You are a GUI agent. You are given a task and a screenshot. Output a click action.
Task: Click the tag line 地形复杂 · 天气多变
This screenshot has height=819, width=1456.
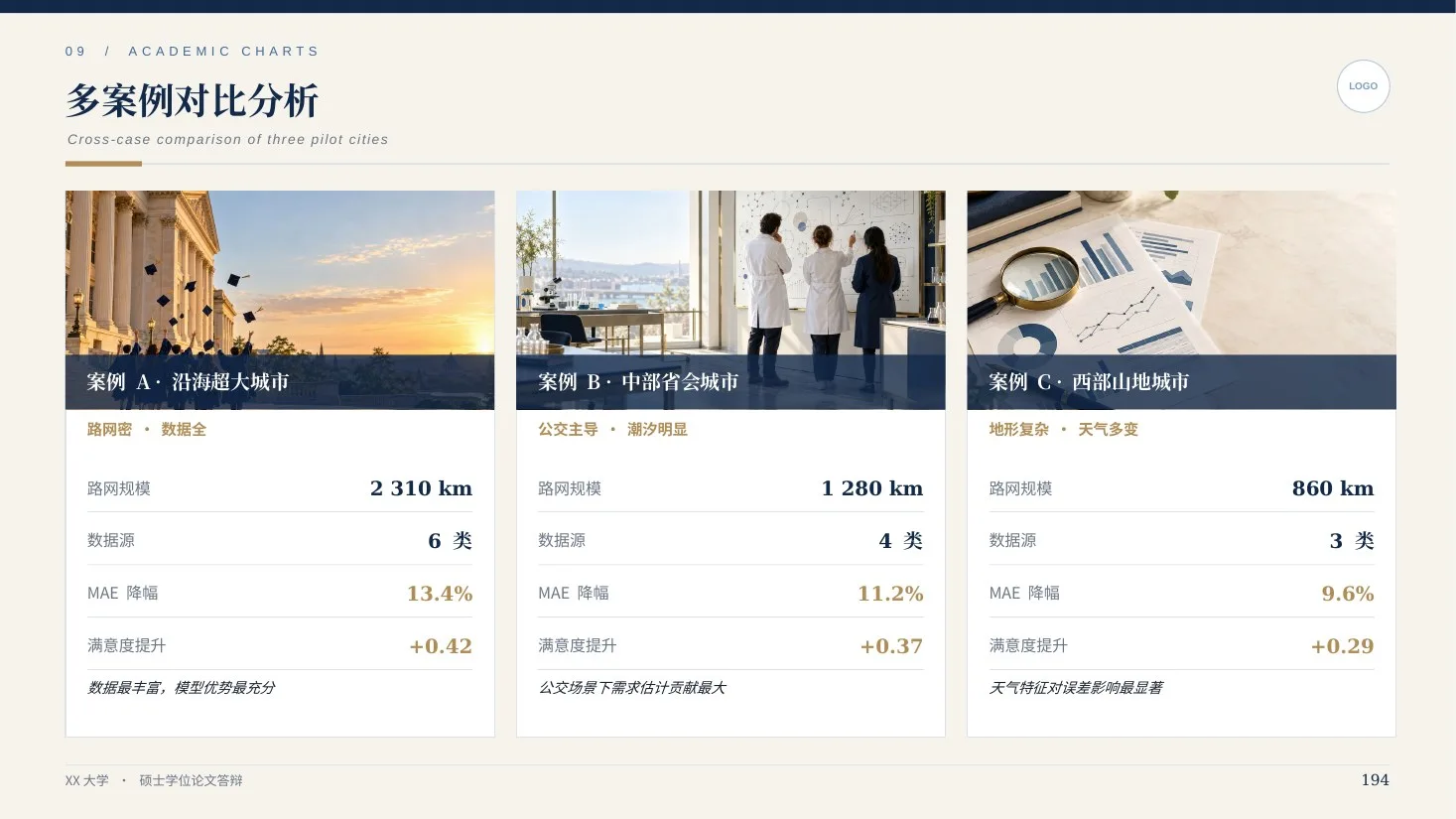tap(1063, 430)
